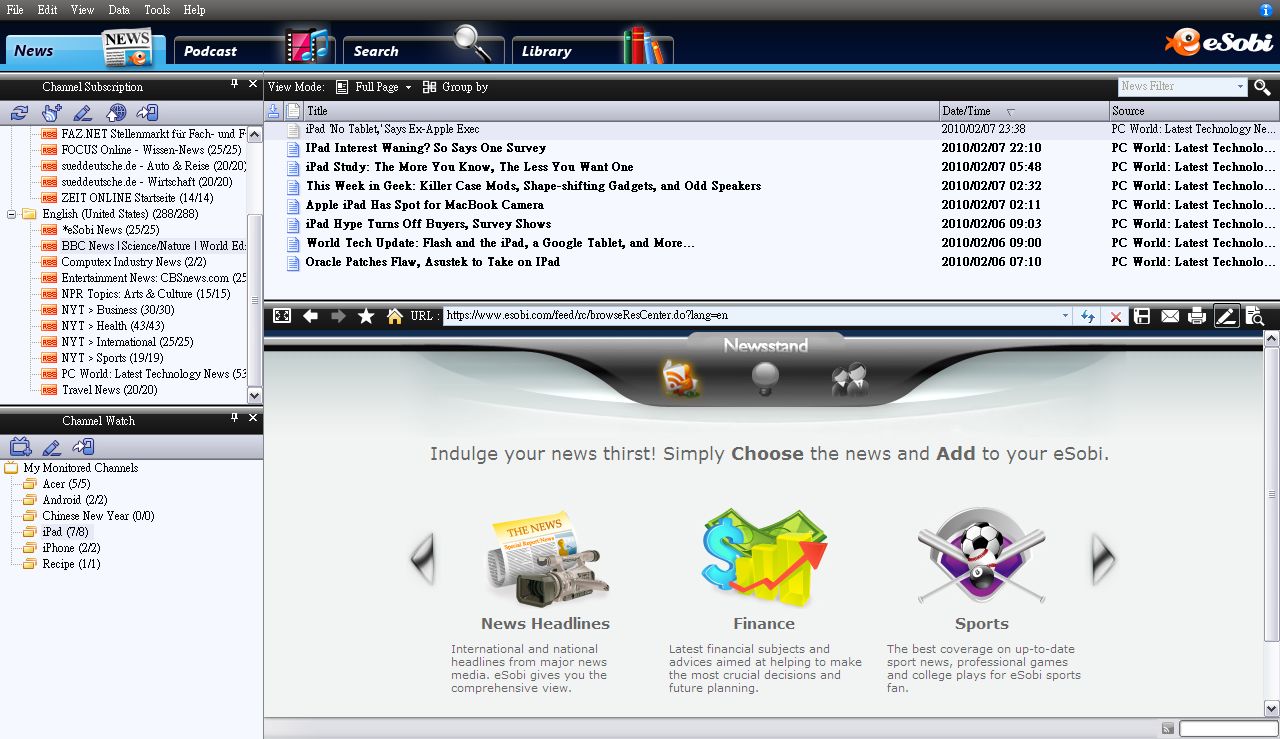Save the article with the floppy disk icon
1280x739 pixels.
[1142, 316]
